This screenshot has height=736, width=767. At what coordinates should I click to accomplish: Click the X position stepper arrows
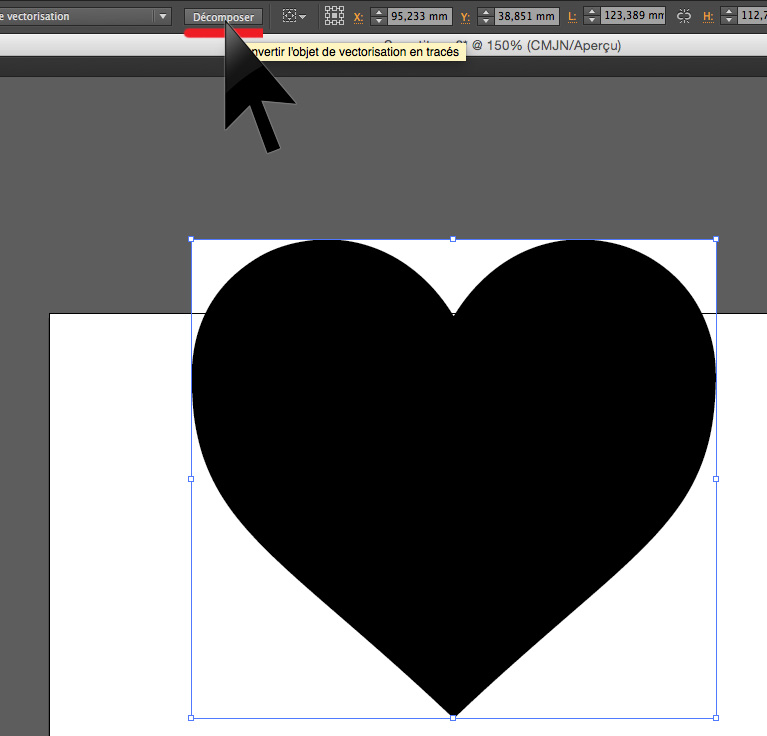pos(378,17)
